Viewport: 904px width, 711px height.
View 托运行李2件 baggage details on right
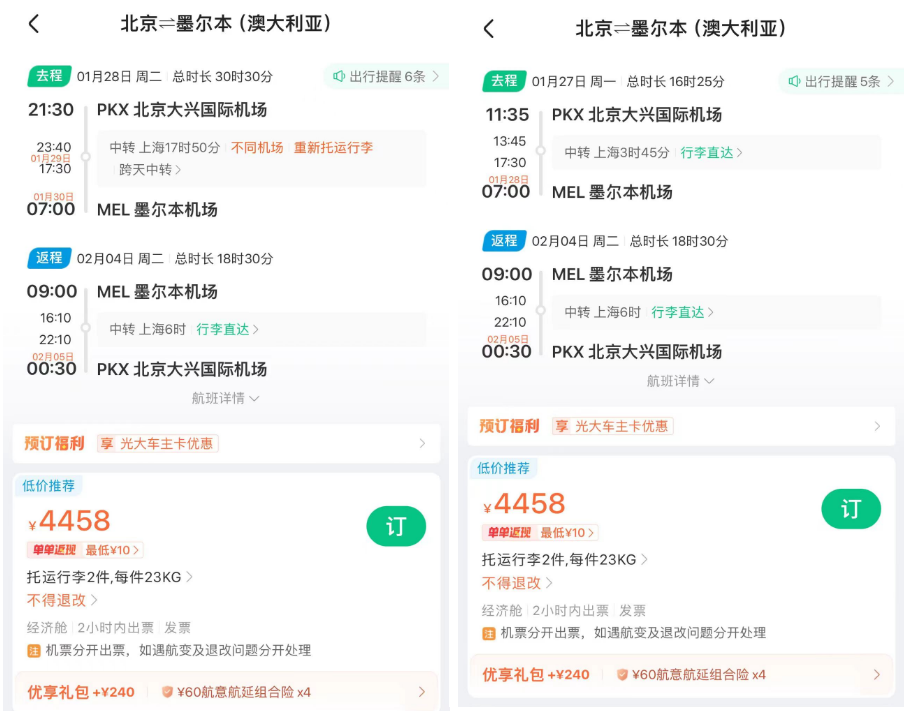564,560
